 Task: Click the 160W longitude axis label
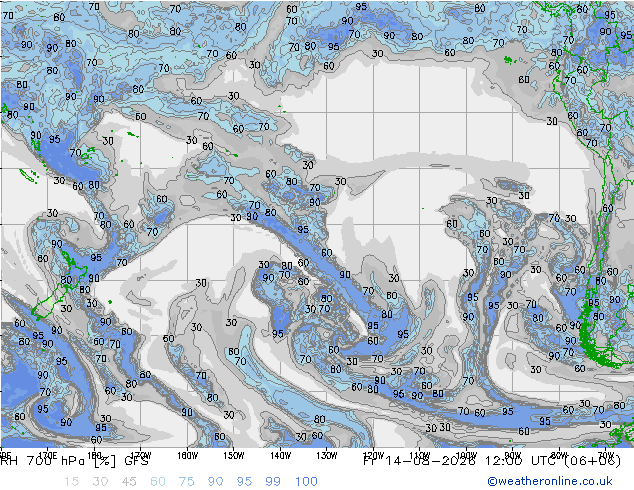pyautogui.click(x=188, y=456)
